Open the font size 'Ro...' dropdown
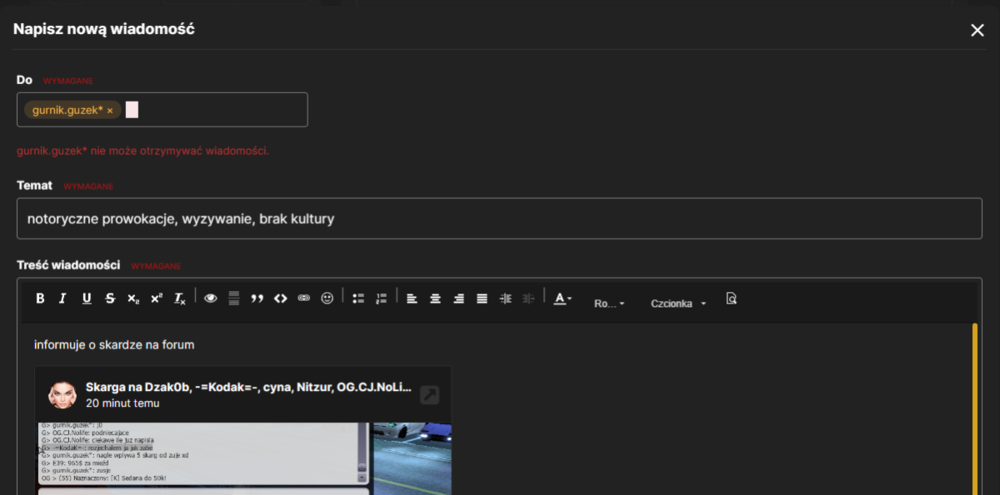The height and width of the screenshot is (495, 1000). pyautogui.click(x=609, y=304)
